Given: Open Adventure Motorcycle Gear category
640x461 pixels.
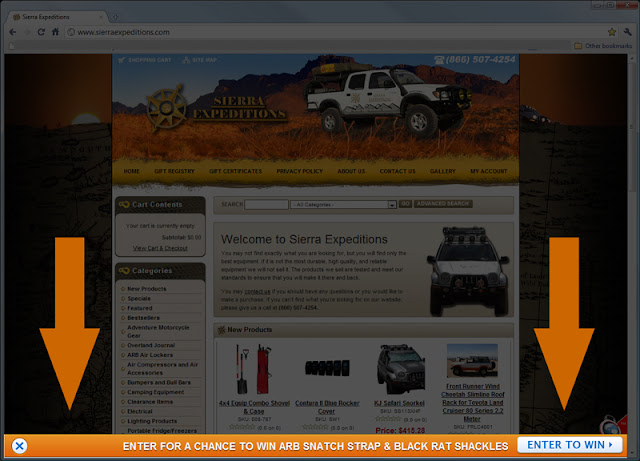Looking at the screenshot, I should pyautogui.click(x=158, y=331).
